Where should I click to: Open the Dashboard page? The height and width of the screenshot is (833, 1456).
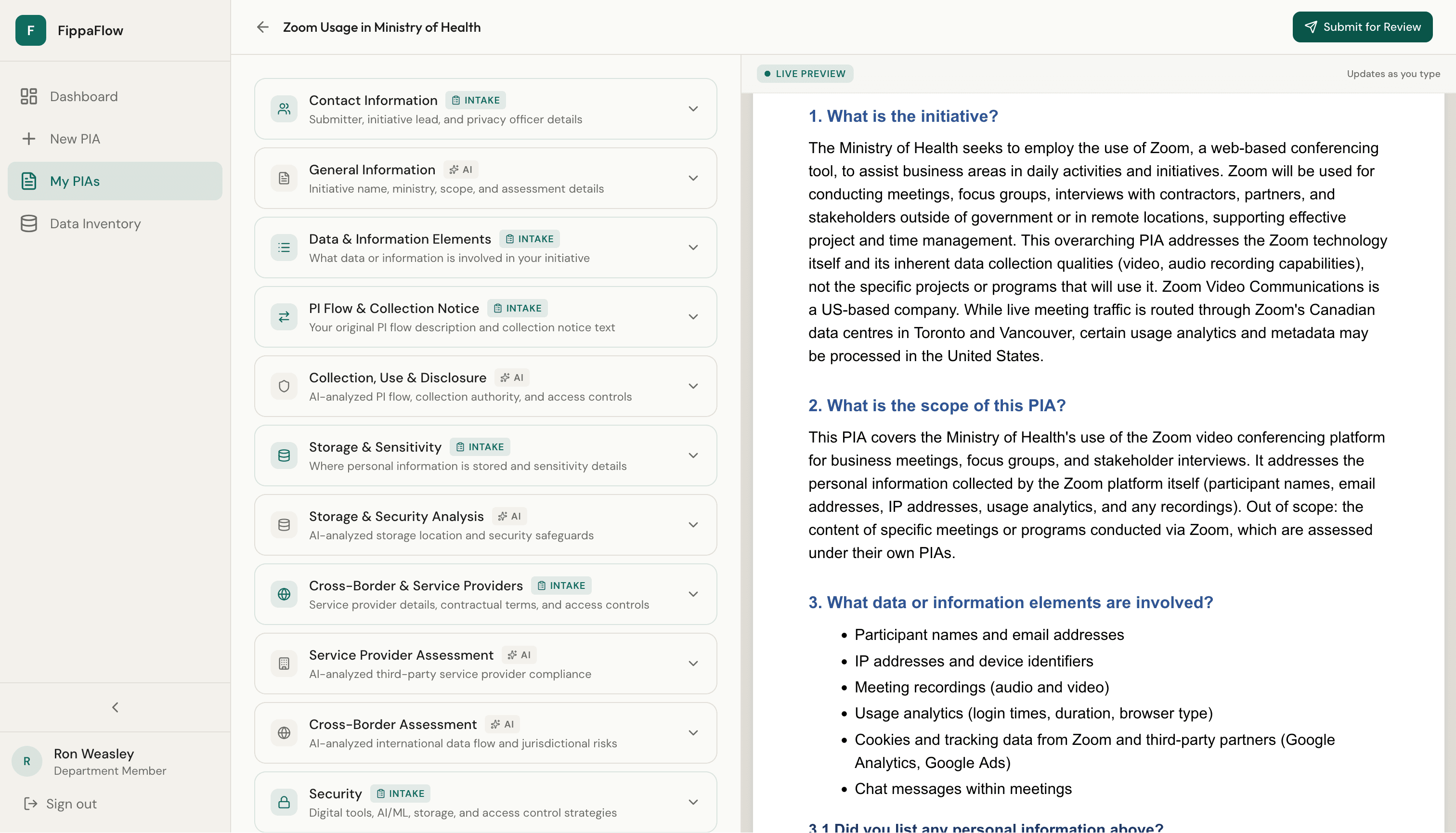tap(115, 96)
